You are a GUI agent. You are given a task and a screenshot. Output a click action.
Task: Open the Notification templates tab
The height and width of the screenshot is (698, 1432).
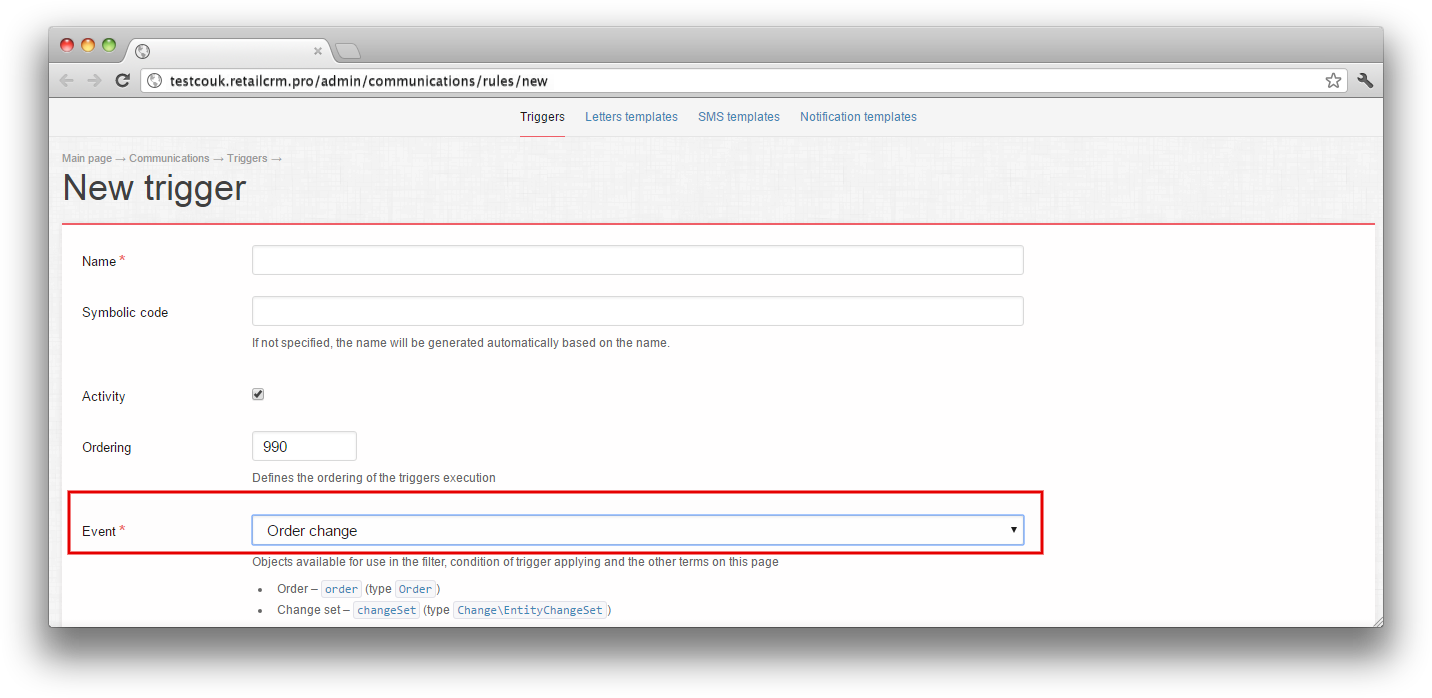858,117
